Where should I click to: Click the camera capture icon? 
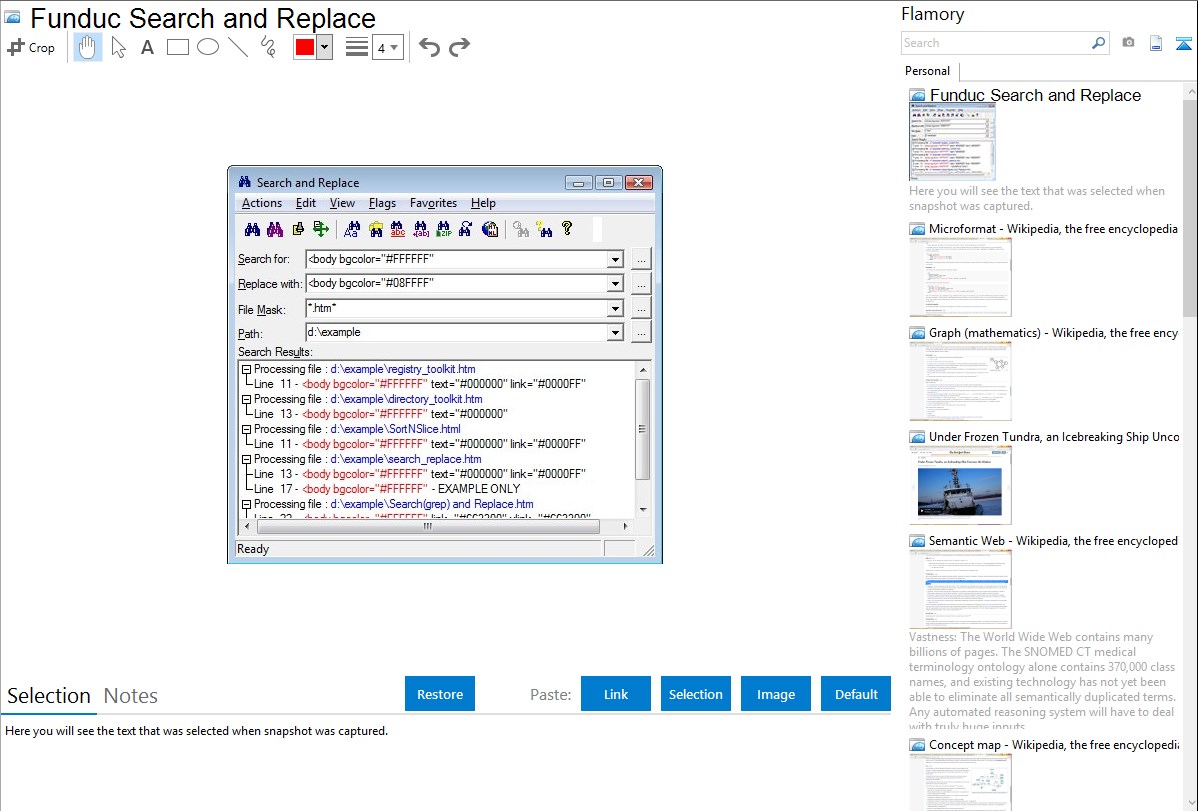(x=1128, y=43)
